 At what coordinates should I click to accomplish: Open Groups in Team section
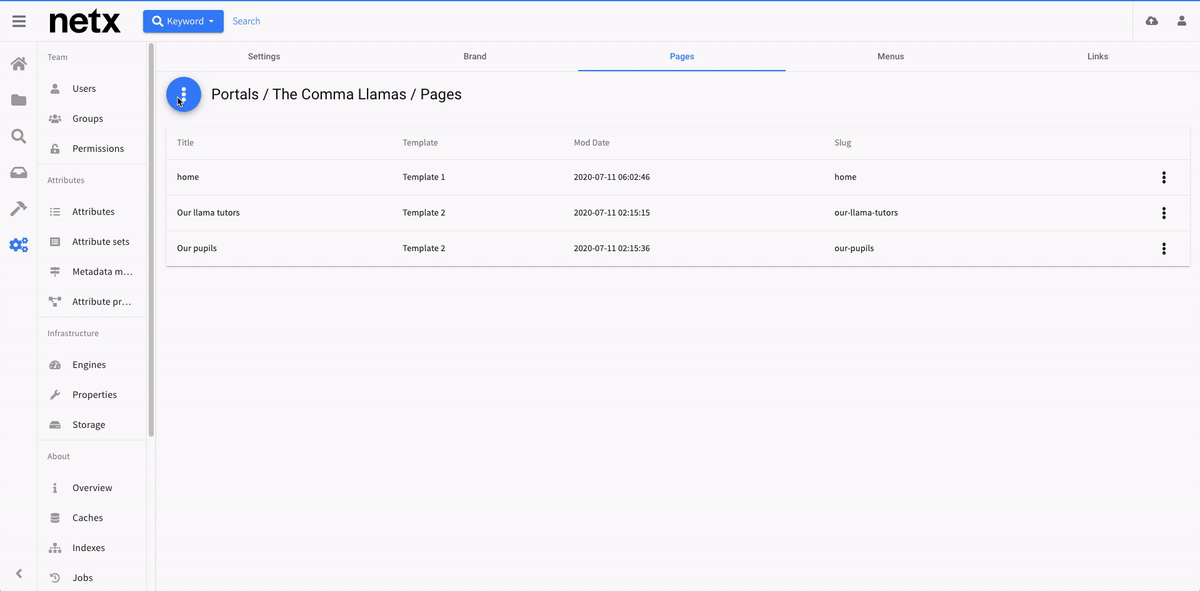[92, 119]
